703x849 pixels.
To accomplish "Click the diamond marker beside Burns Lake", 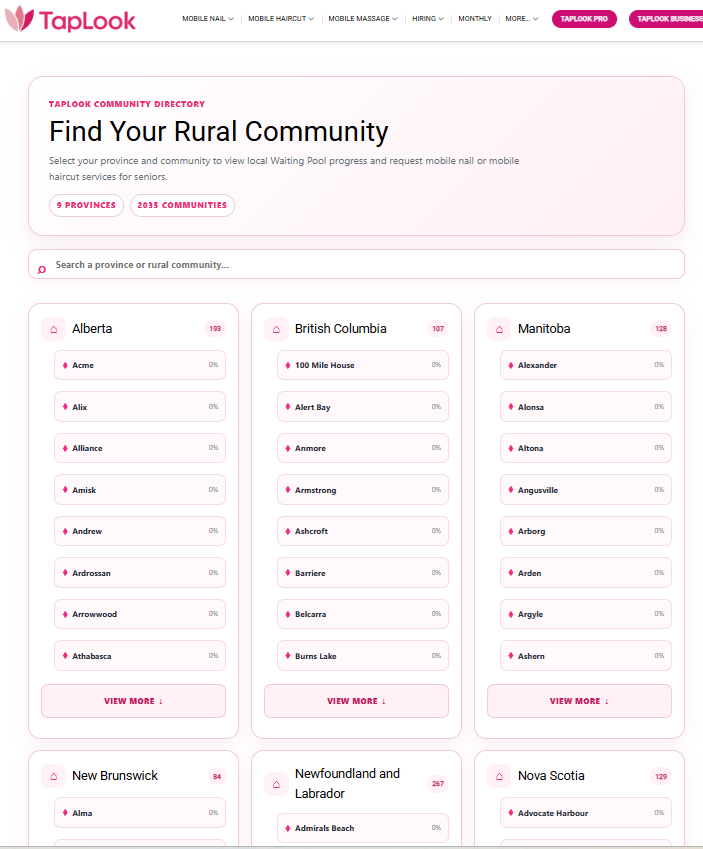I will tap(288, 656).
